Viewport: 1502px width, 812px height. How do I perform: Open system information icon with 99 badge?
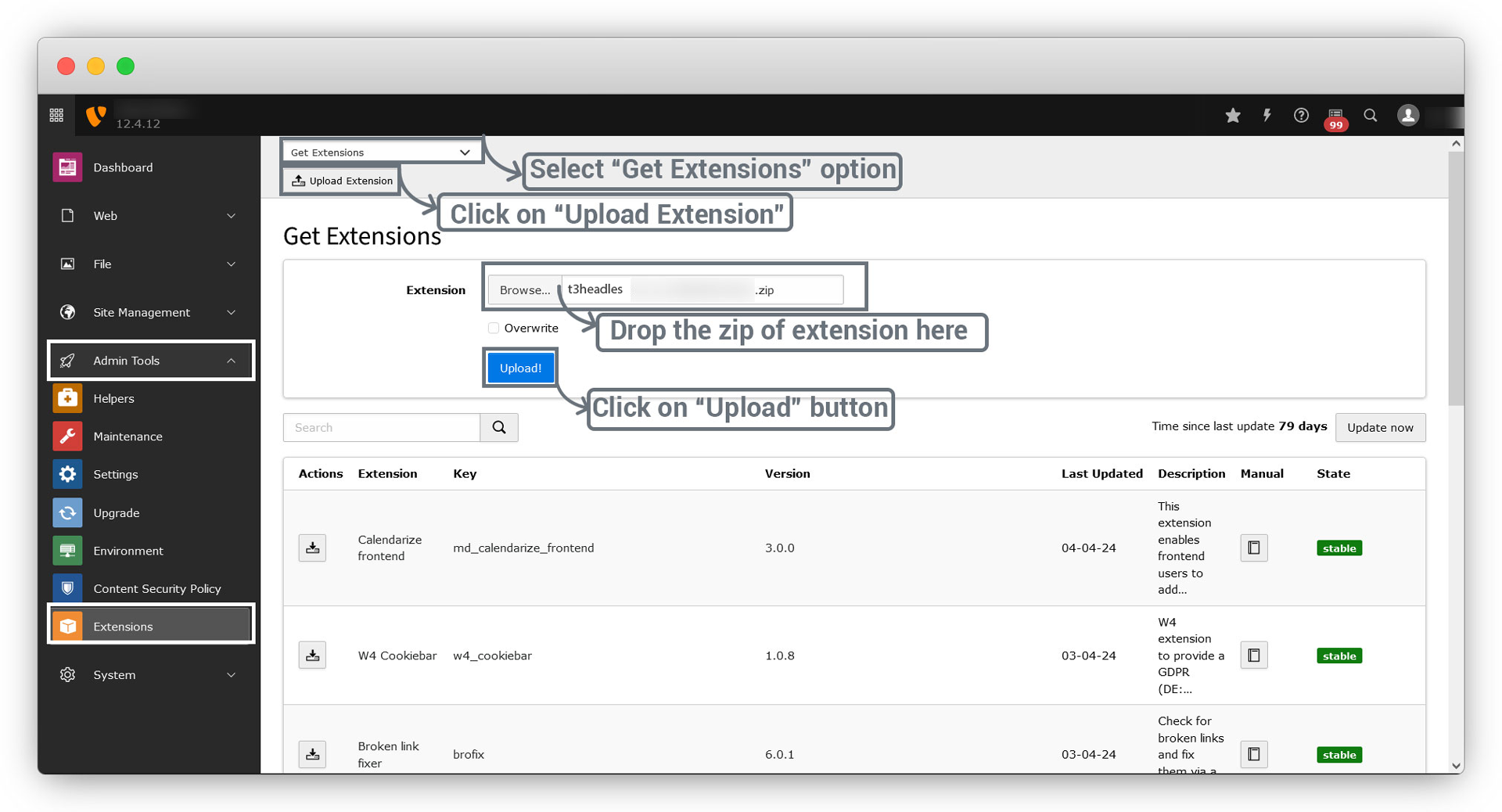pos(1335,117)
